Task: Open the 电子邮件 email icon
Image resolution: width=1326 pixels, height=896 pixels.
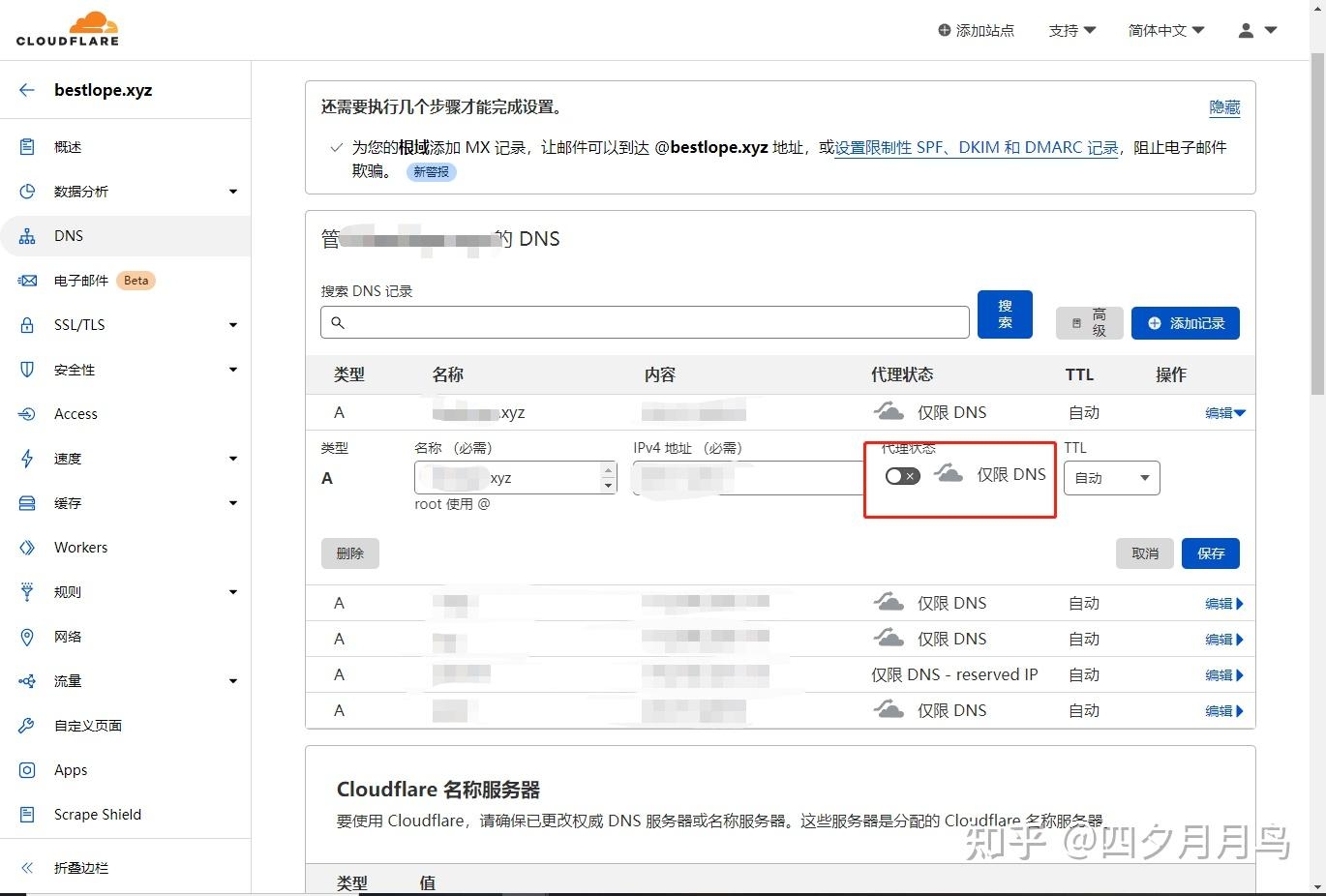Action: (27, 281)
